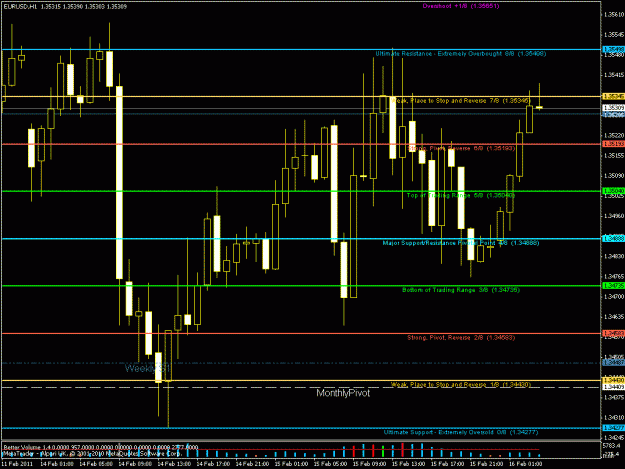625x469 pixels.
Task: Click the Strong, Pivot, Reverse 6/8 label
Action: pyautogui.click(x=461, y=148)
